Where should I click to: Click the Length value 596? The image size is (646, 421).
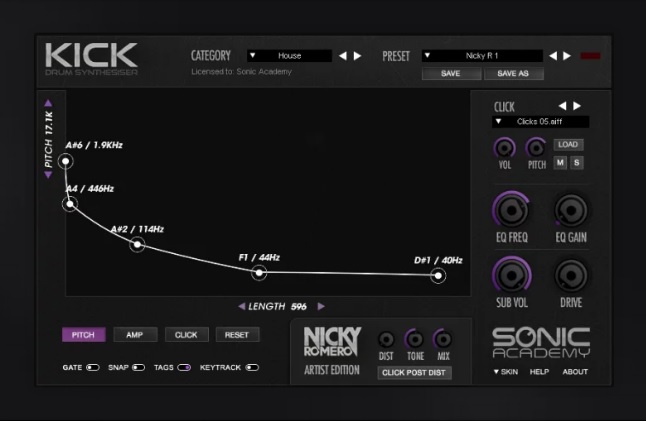tap(299, 306)
